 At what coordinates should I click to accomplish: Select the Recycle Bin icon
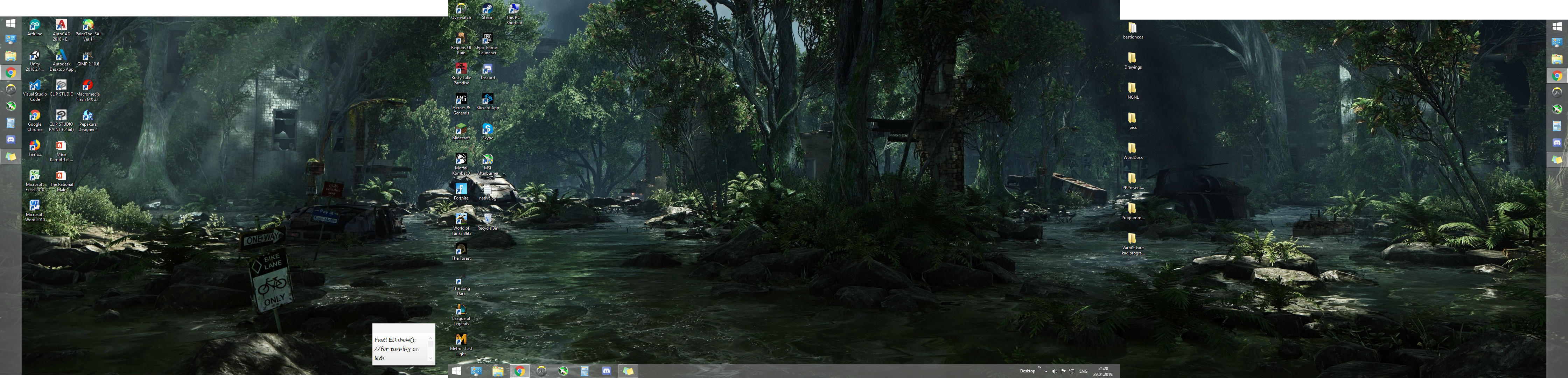(488, 222)
